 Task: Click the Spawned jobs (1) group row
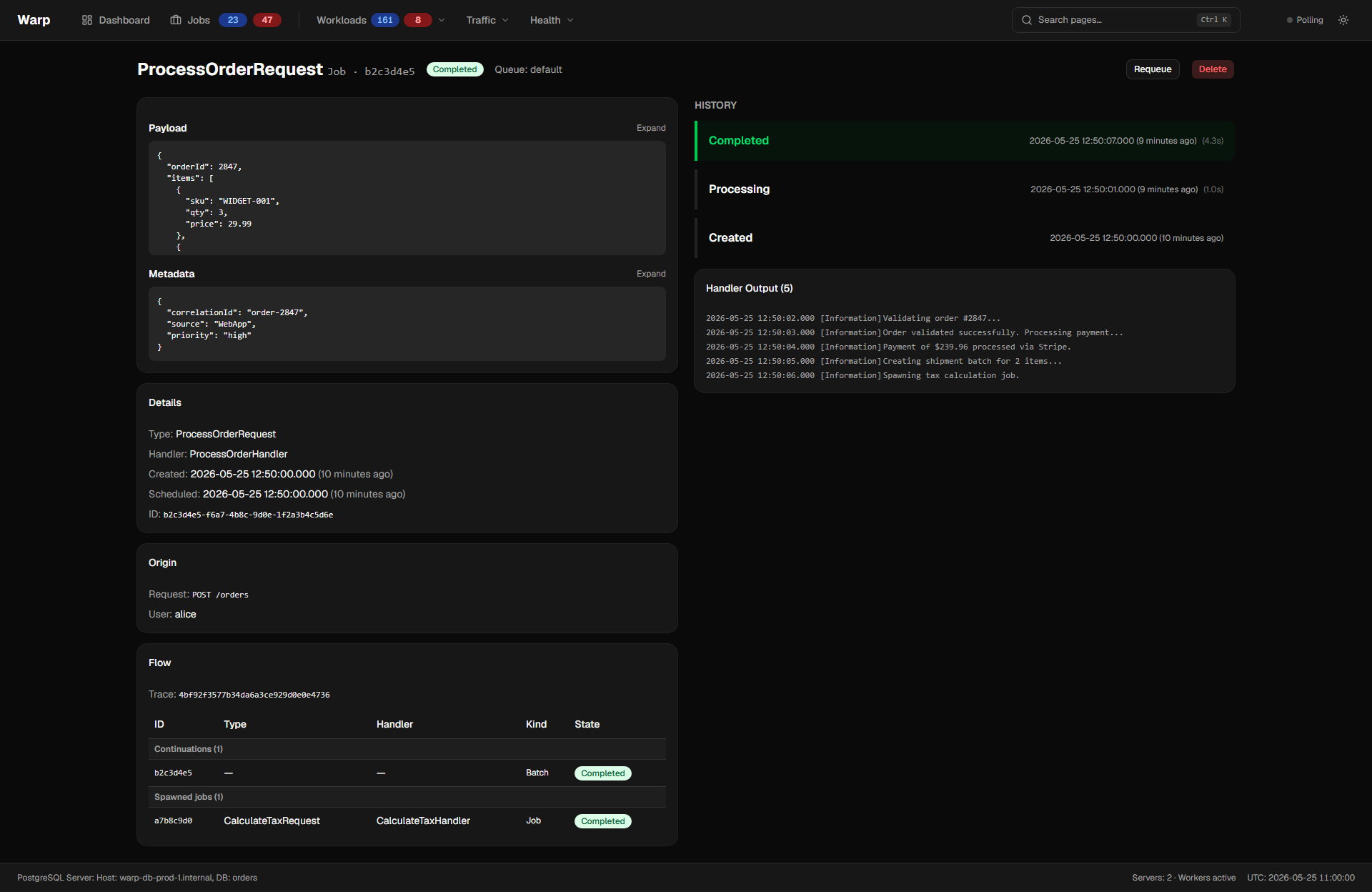[x=407, y=797]
